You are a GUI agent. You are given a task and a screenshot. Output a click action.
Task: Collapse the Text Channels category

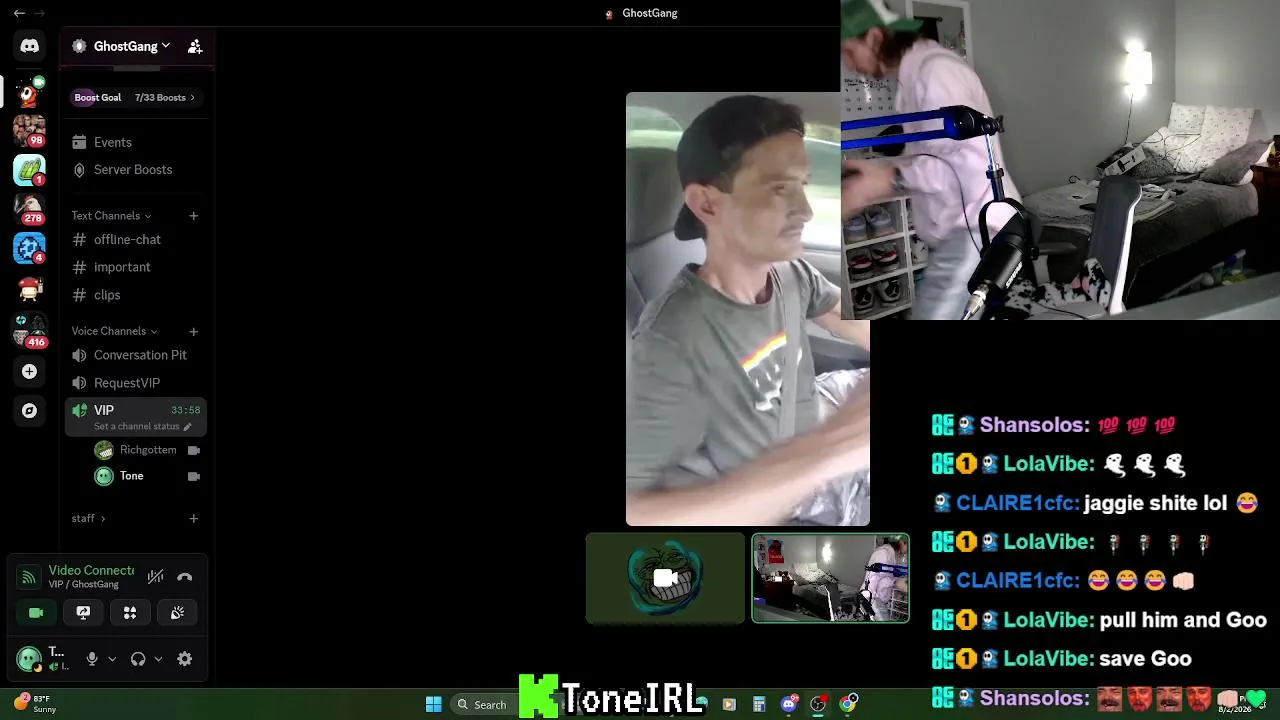click(x=111, y=216)
